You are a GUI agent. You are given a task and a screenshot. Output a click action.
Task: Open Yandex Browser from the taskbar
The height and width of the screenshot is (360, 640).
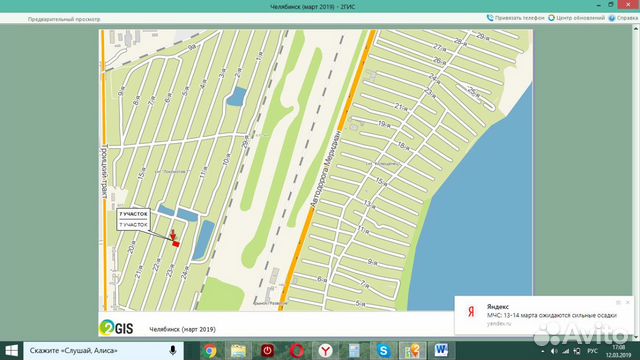325,351
